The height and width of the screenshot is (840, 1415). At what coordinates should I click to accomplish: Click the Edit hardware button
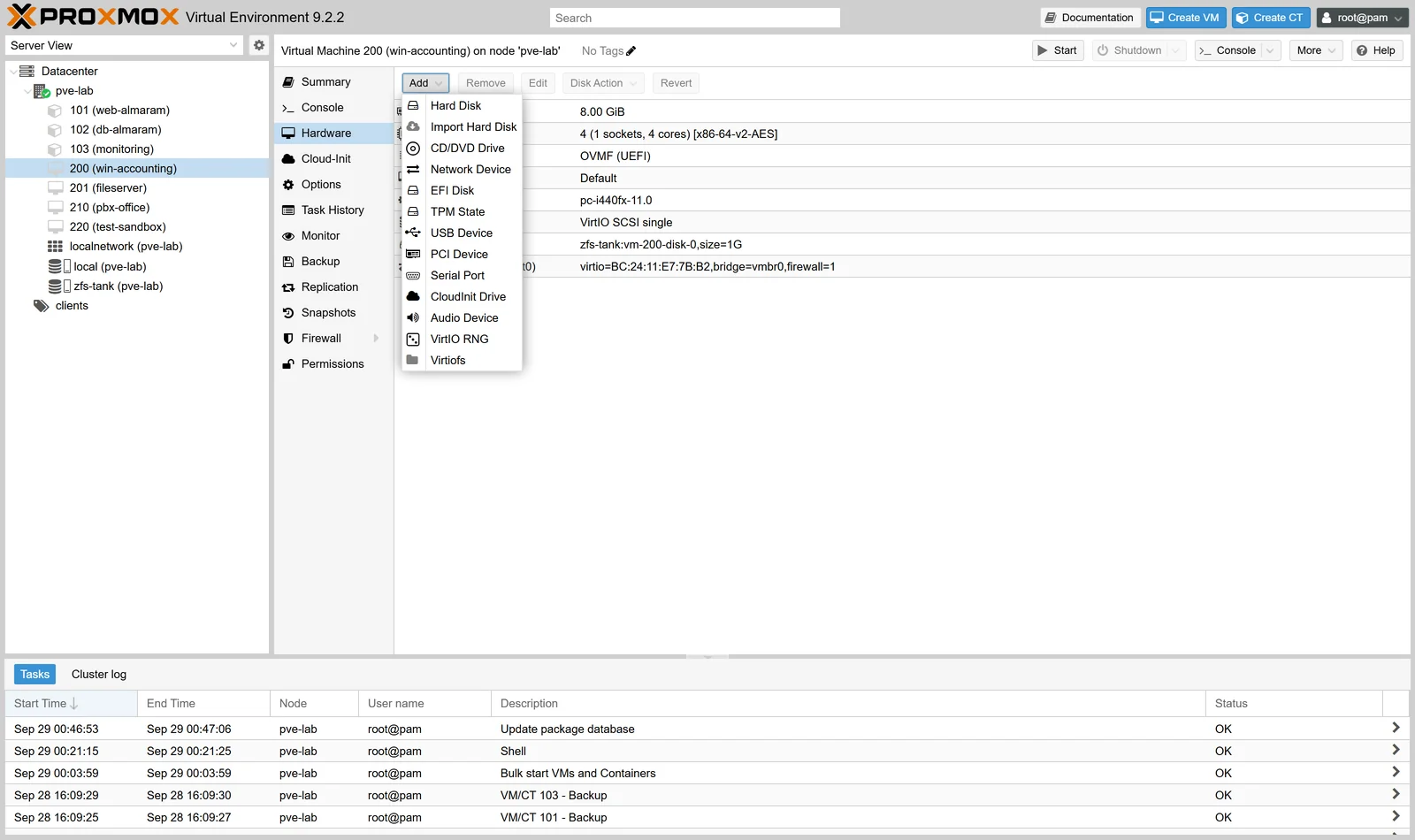tap(538, 83)
